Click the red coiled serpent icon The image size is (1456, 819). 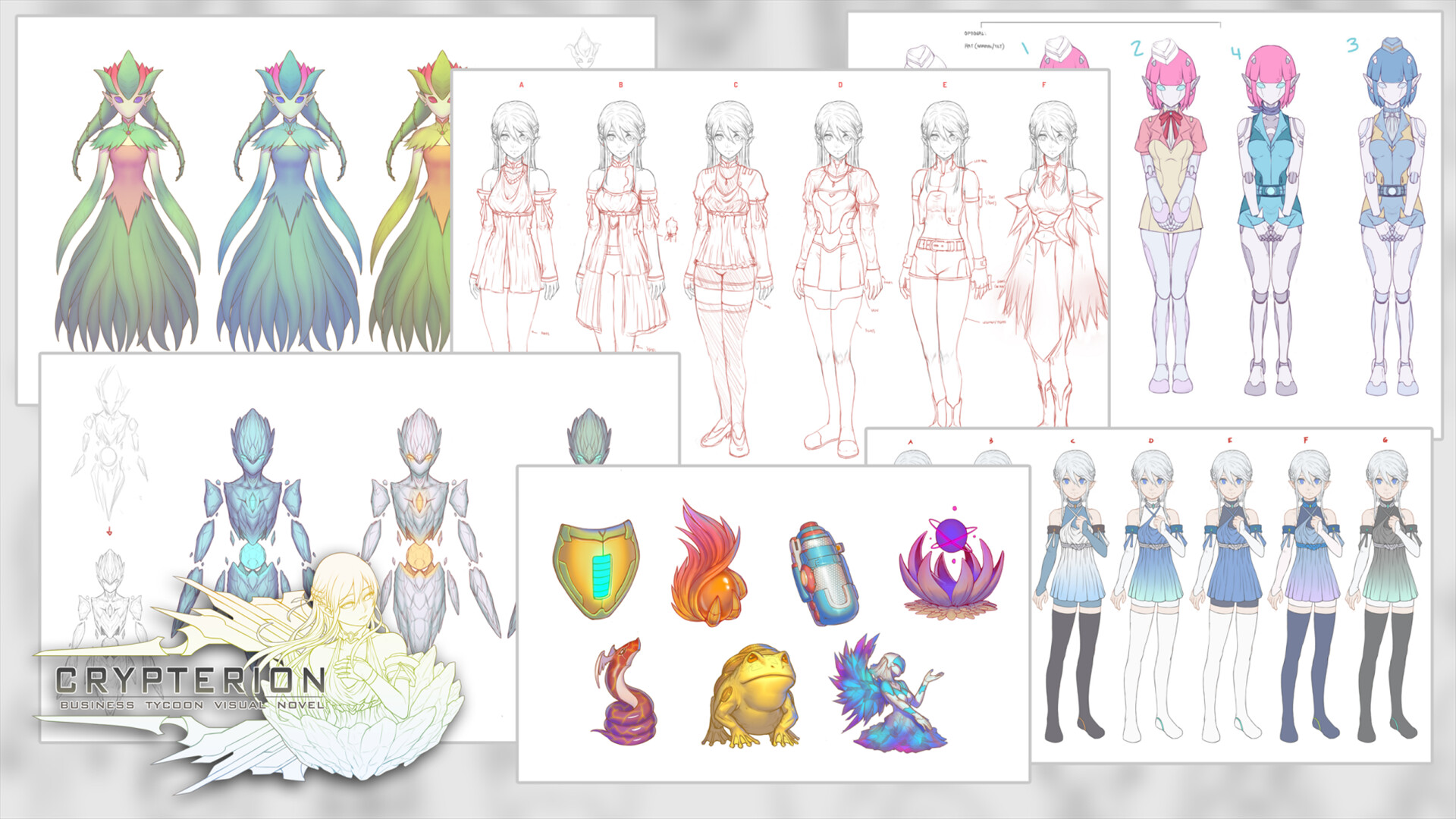click(623, 692)
